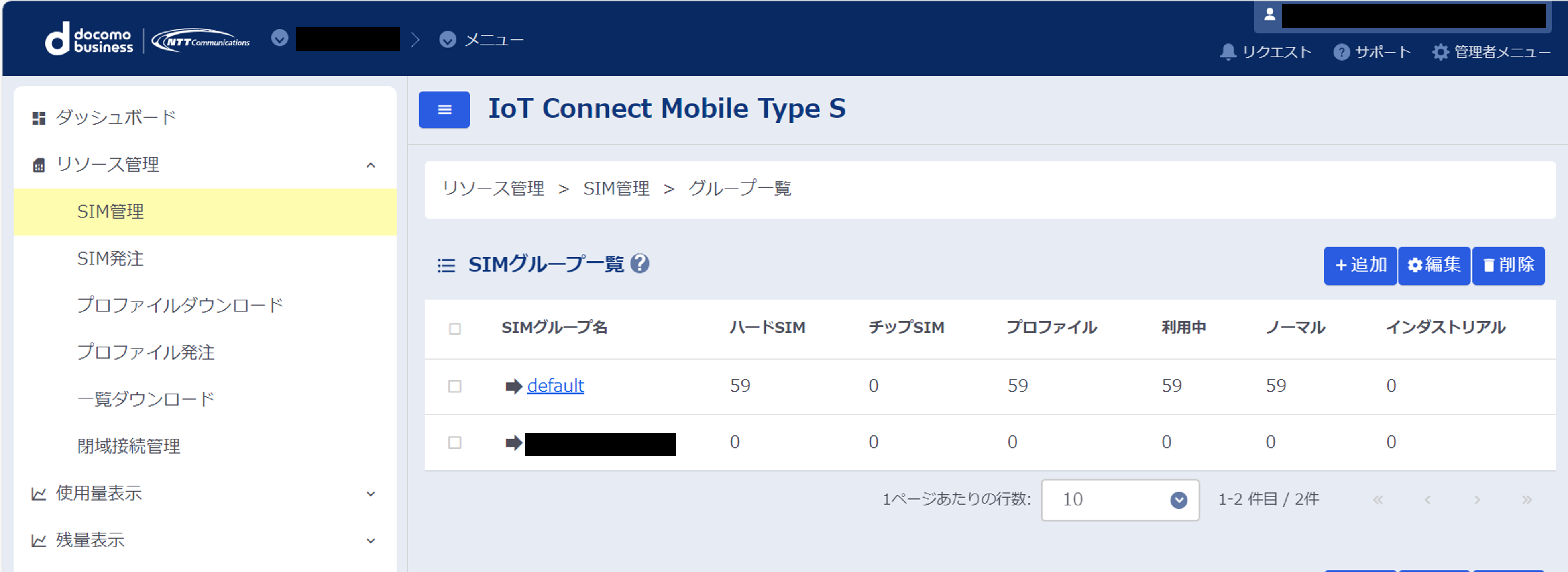
Task: Click arrow icon beside default group
Action: click(514, 386)
